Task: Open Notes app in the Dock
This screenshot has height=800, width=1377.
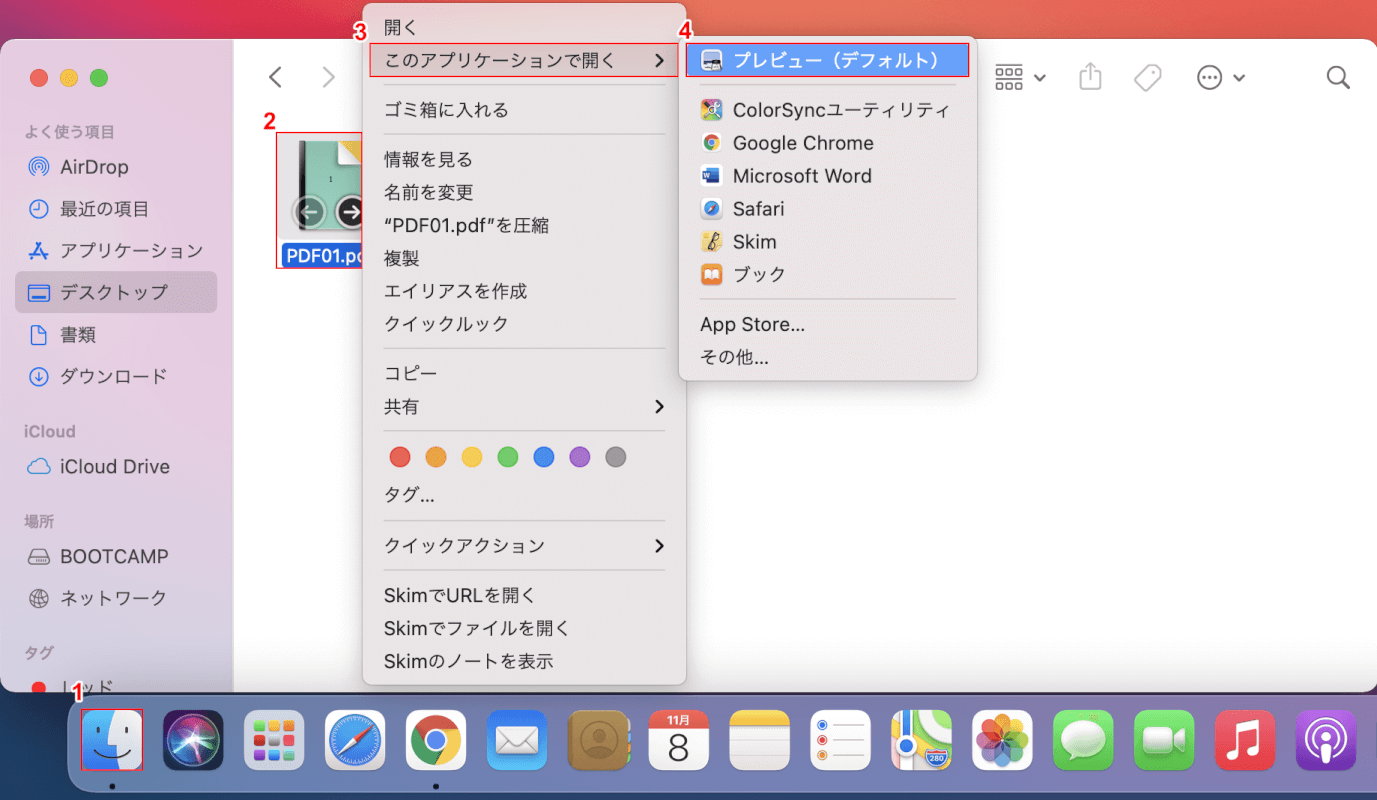Action: 760,740
